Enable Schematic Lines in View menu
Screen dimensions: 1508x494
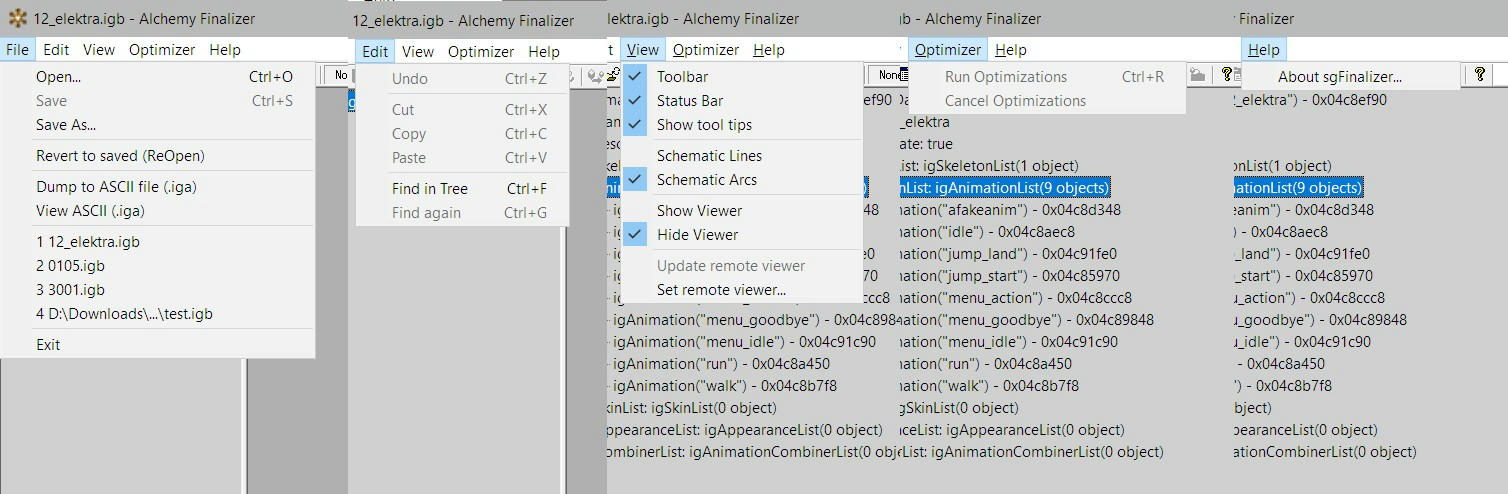[x=741, y=156]
